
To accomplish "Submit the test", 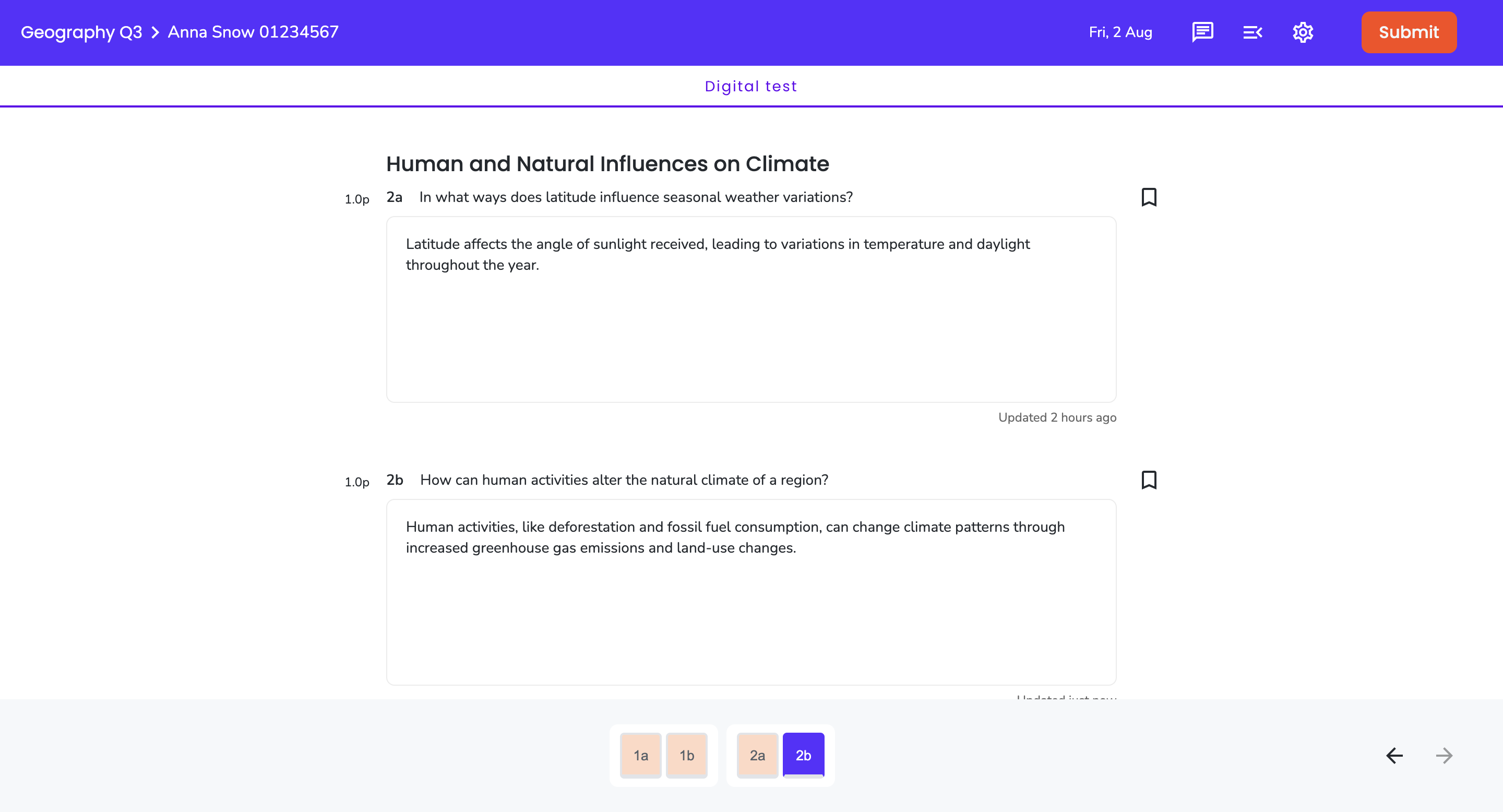I will tap(1409, 32).
